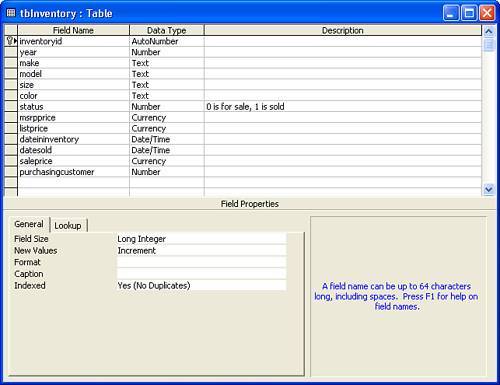500x385 pixels.
Task: Click the Number data type for purchasingcustomer
Action: point(167,172)
